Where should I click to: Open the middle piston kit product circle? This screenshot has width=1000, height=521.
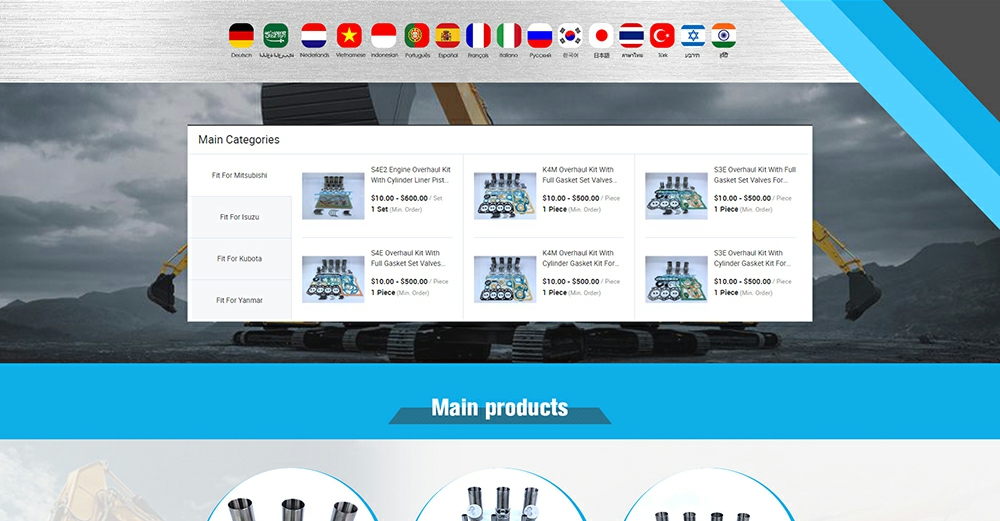501,495
